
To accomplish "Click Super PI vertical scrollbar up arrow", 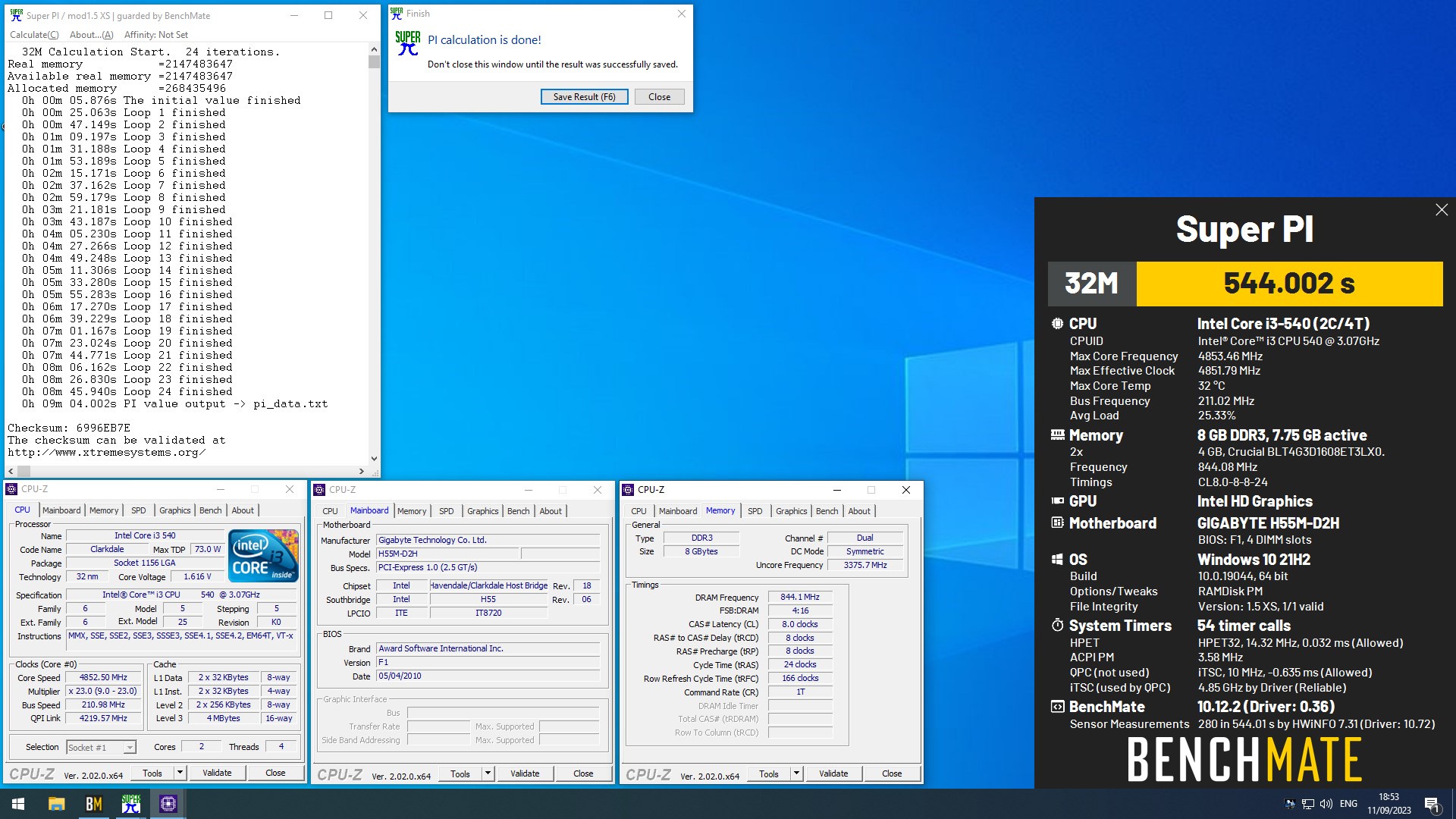I will (x=374, y=49).
